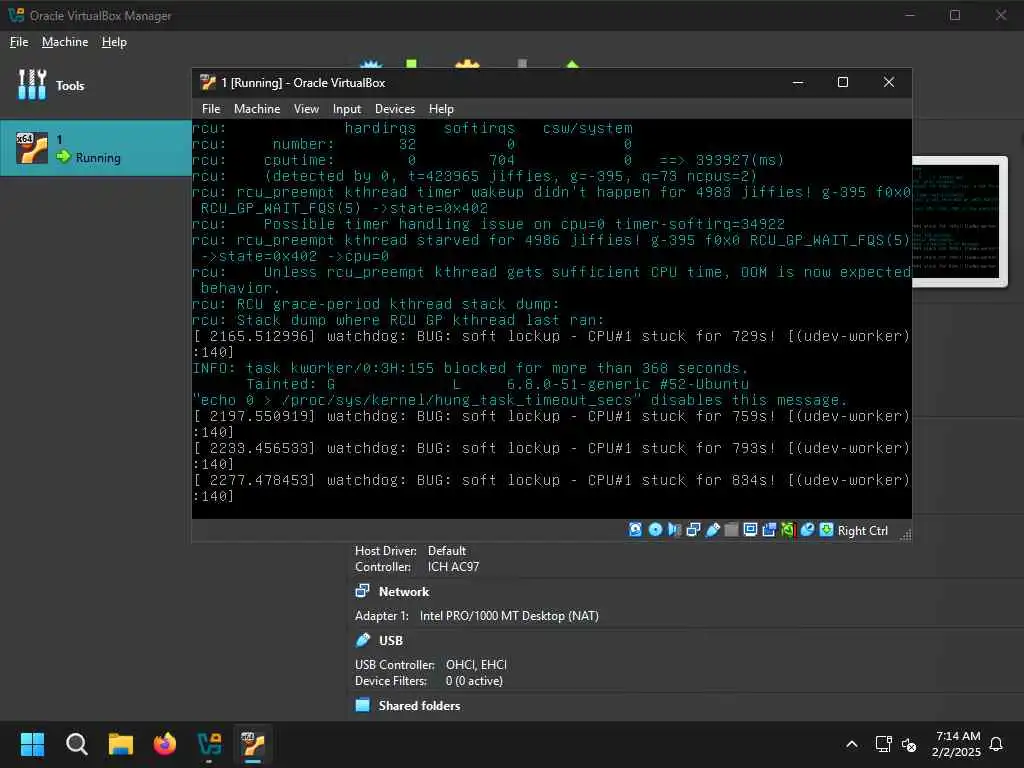Click the USB devices status icon
This screenshot has height=768, width=1024.
(712, 530)
